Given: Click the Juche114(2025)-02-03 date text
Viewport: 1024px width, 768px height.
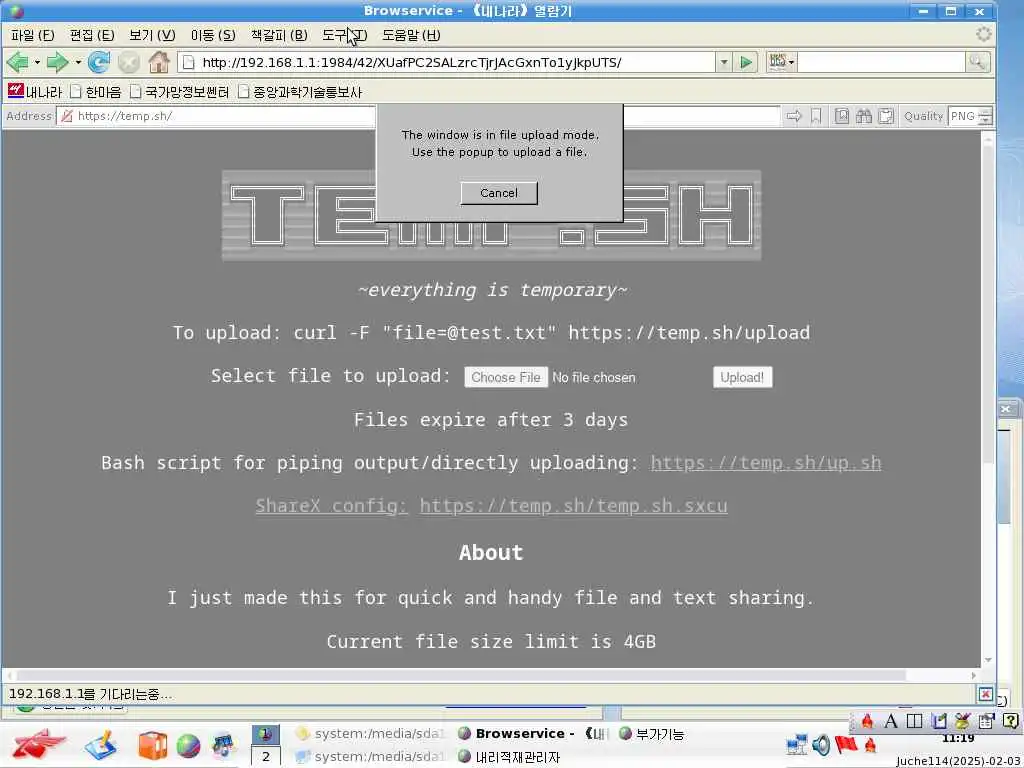Looking at the screenshot, I should point(959,761).
